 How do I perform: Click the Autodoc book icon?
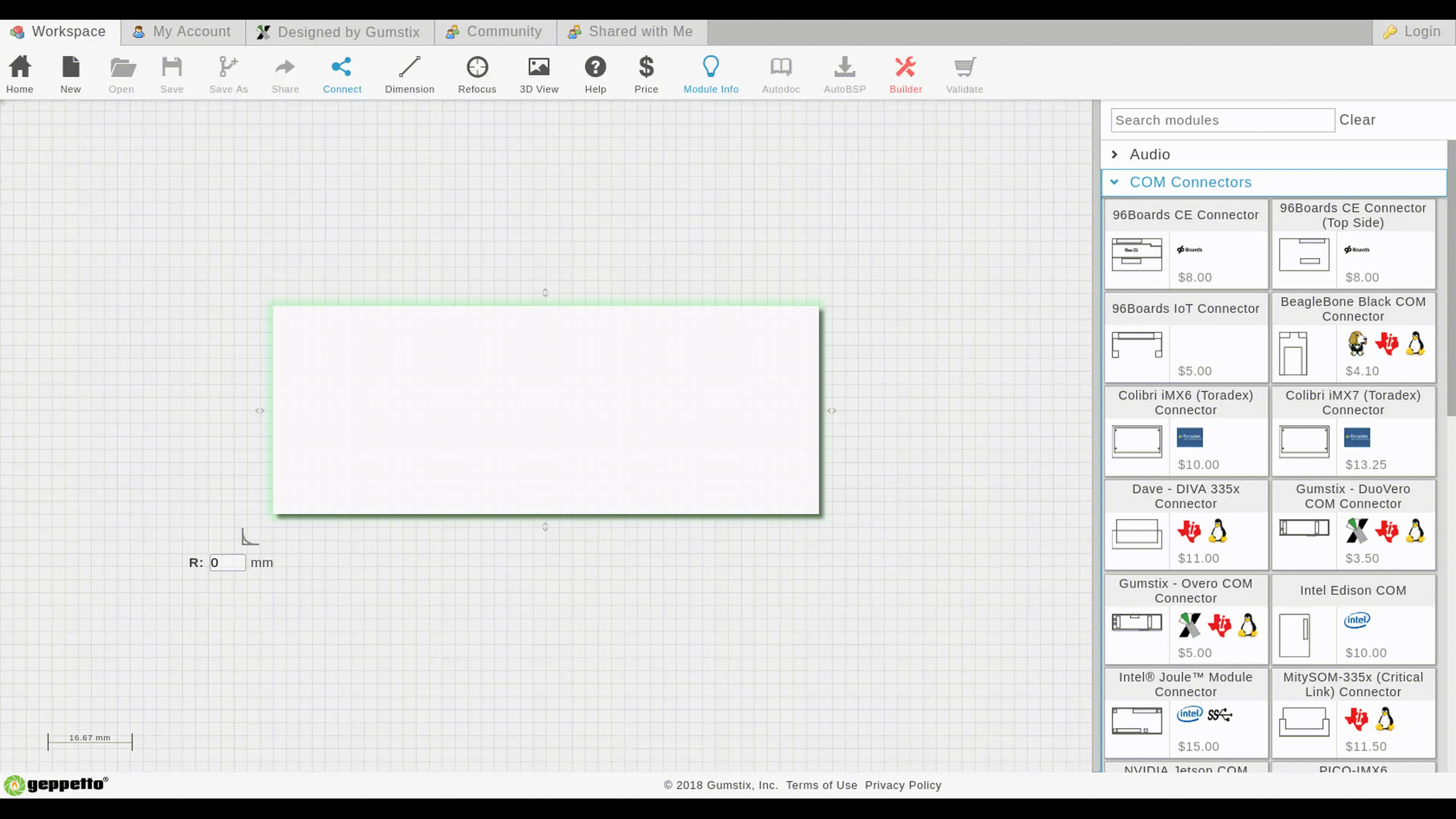pyautogui.click(x=781, y=74)
